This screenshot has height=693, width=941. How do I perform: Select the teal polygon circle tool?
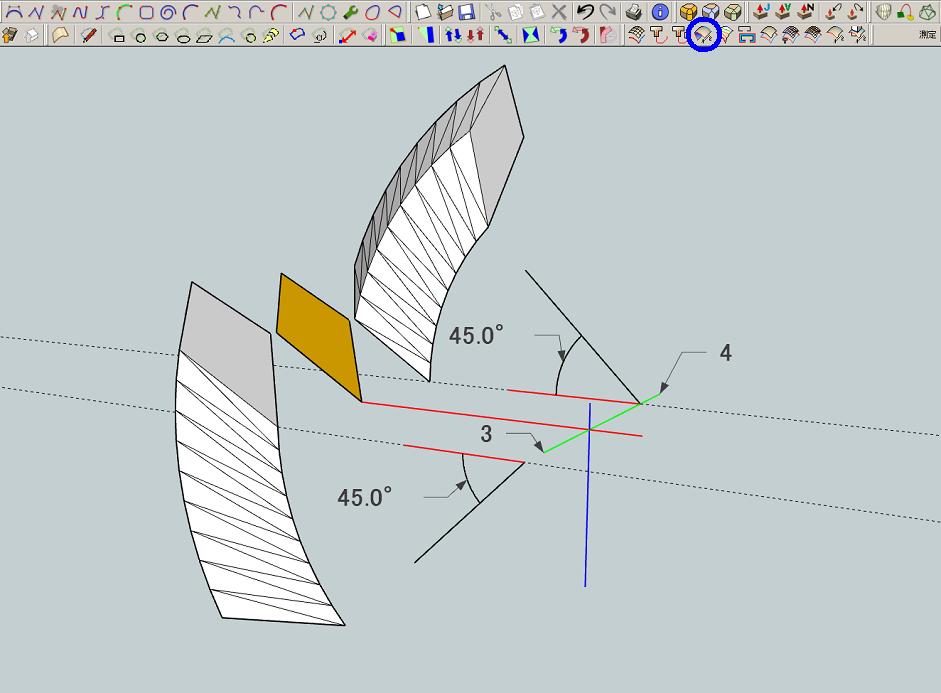pos(328,11)
